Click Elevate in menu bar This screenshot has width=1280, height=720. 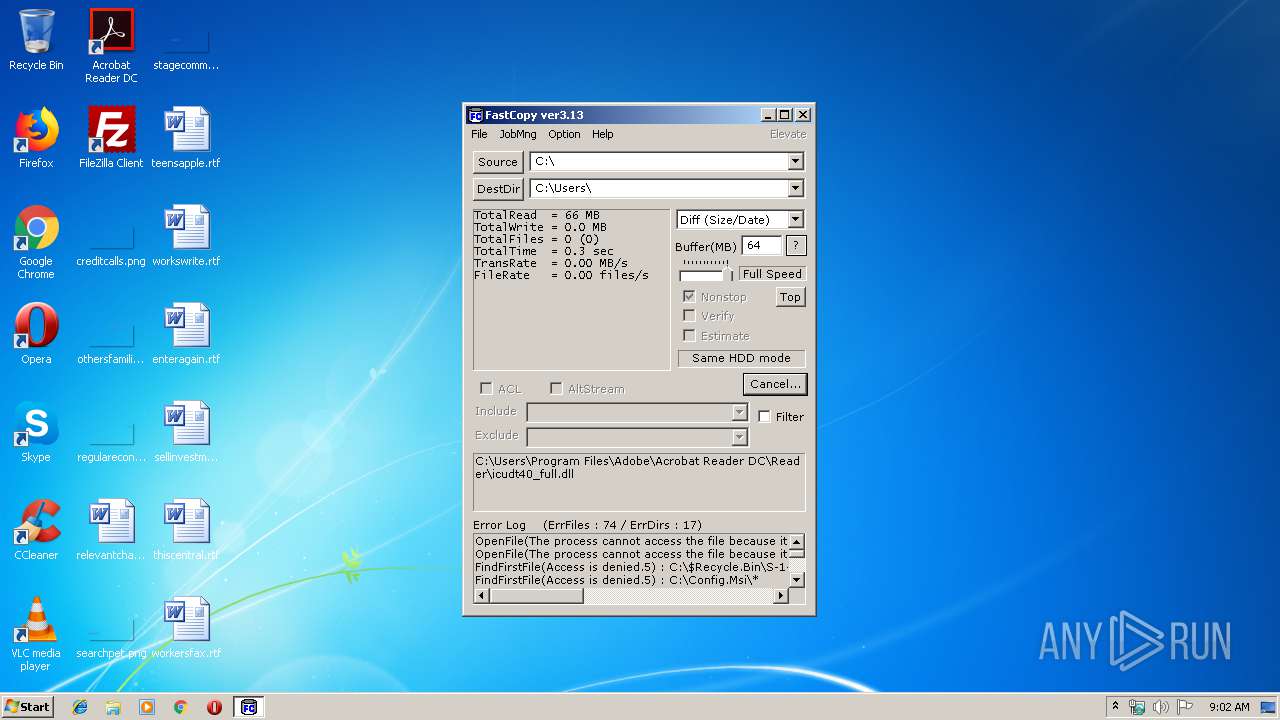tap(787, 134)
